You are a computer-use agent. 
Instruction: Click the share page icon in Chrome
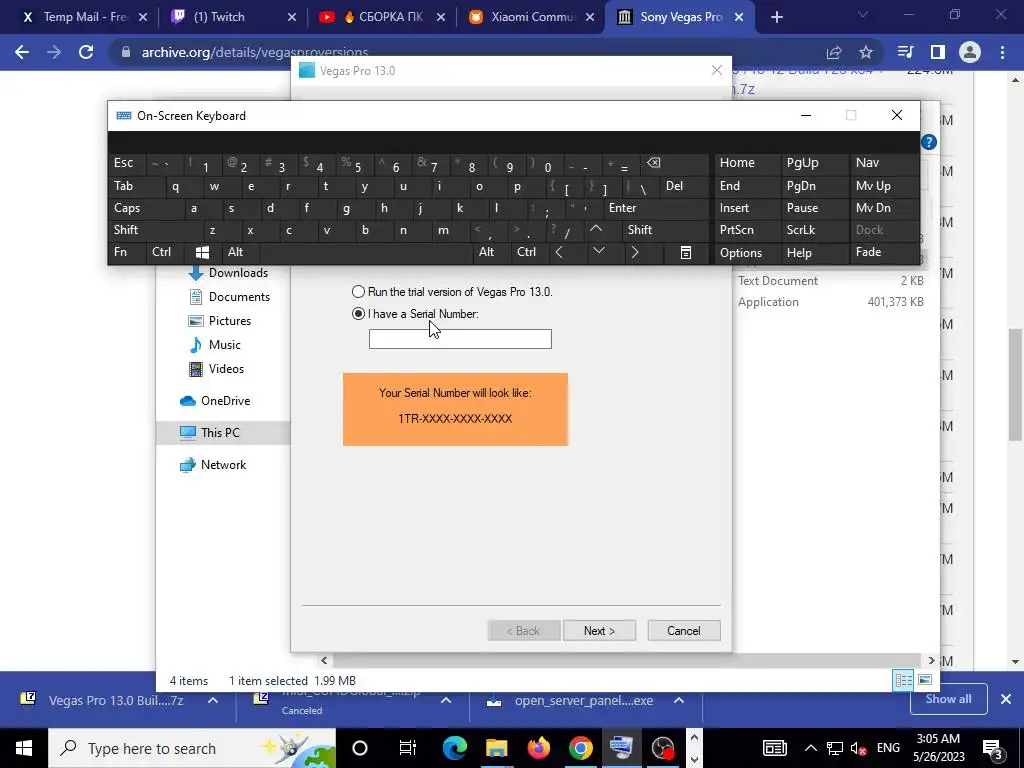coord(834,52)
